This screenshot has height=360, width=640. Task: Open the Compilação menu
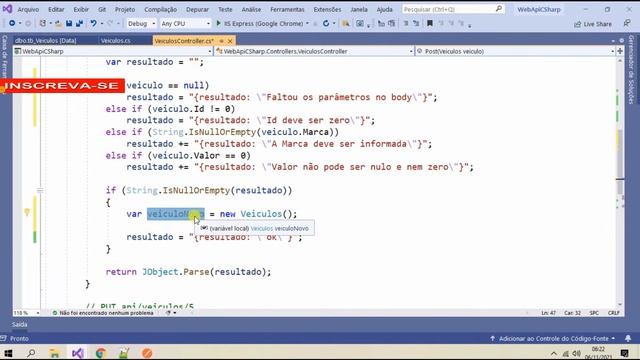[160, 9]
